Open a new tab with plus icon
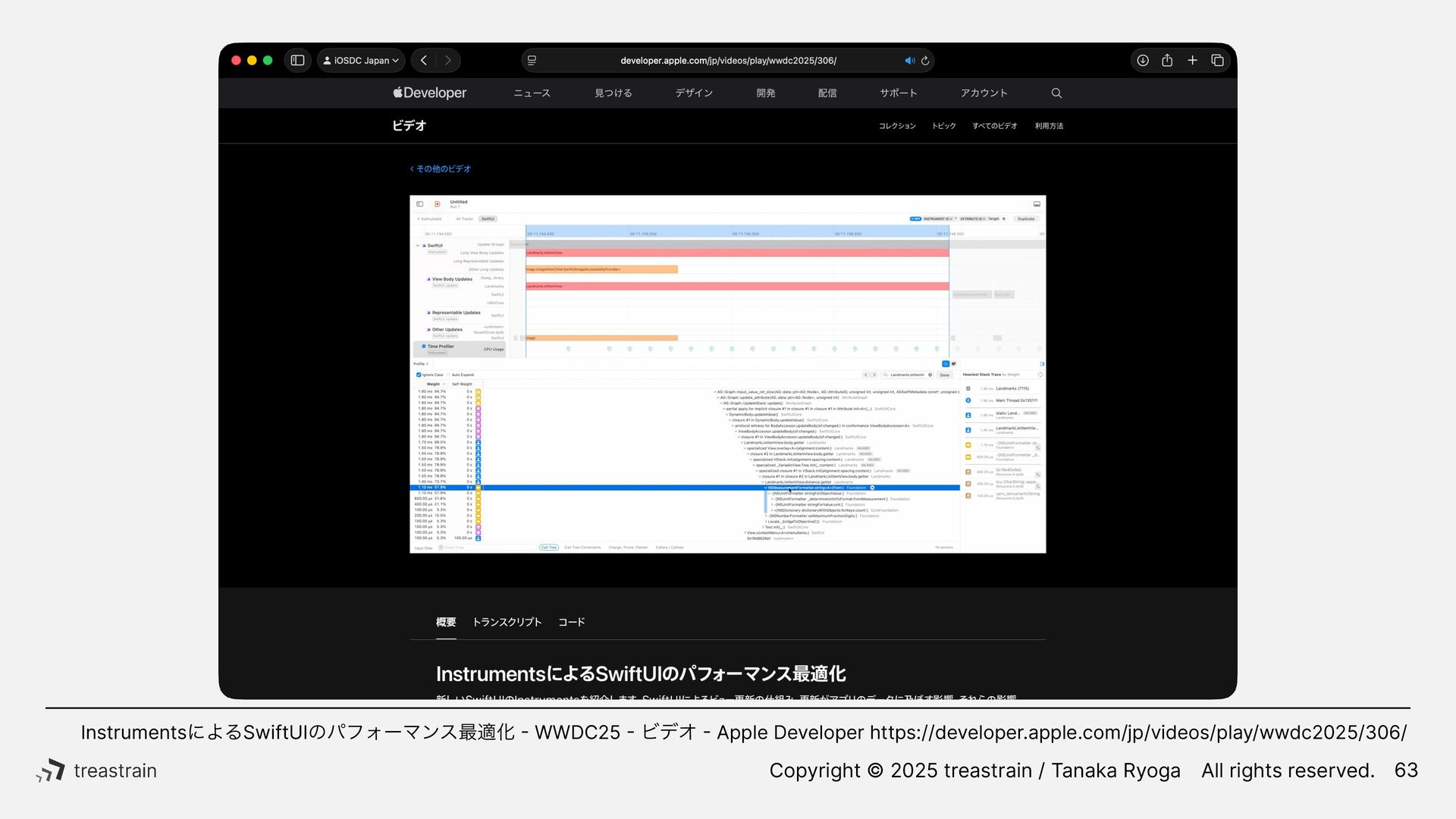The width and height of the screenshot is (1456, 819). pyautogui.click(x=1192, y=61)
